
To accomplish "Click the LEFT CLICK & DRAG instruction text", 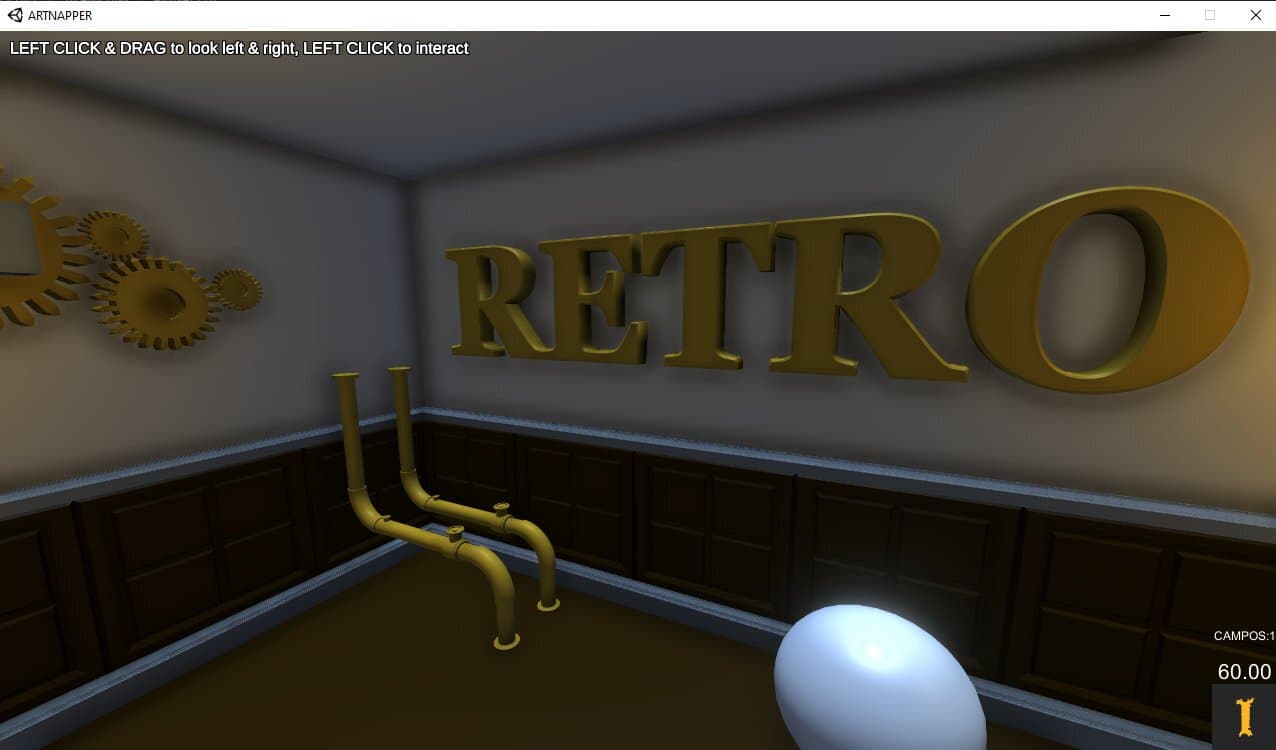I will tap(239, 48).
